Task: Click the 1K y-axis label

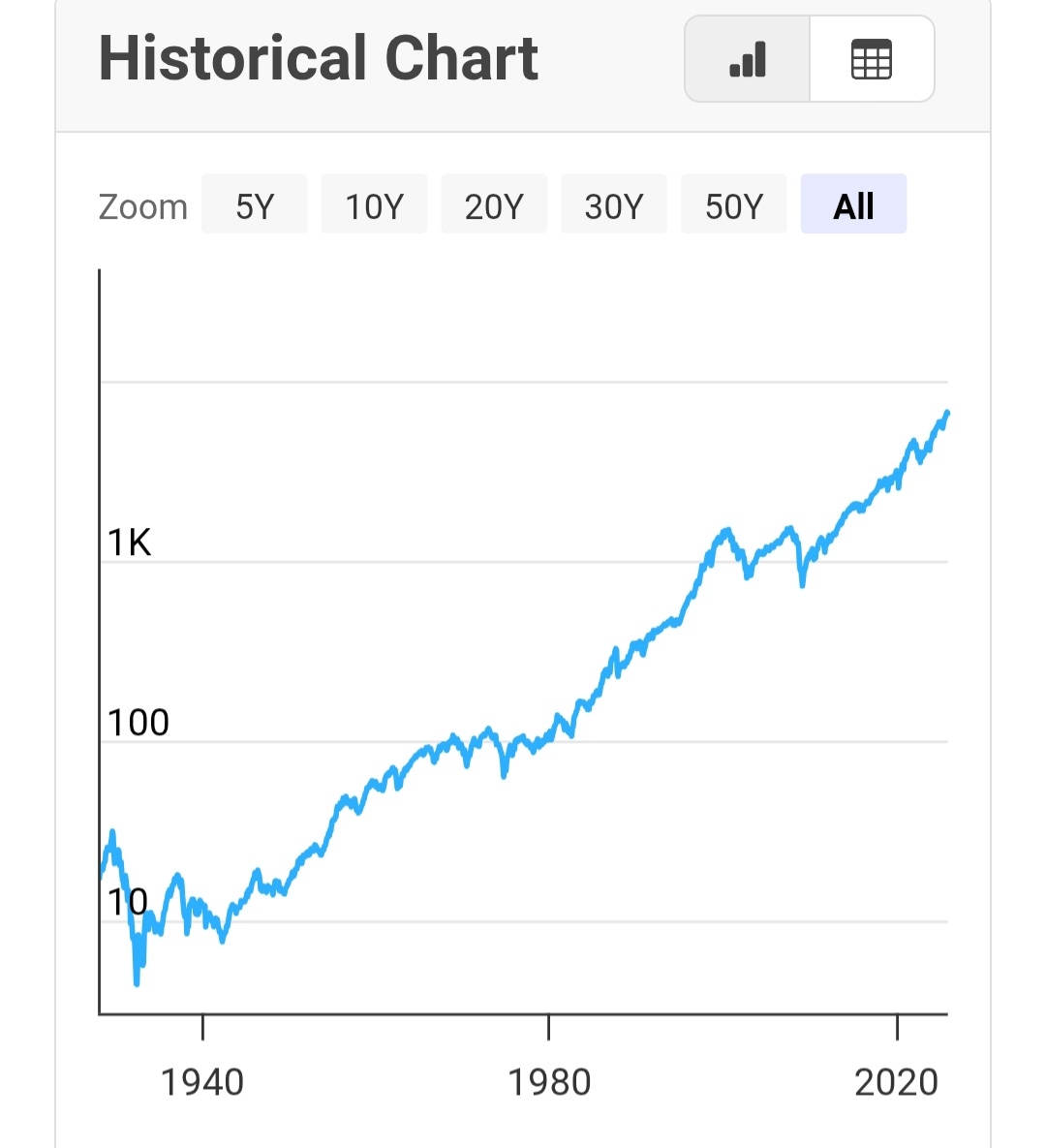Action: coord(130,543)
